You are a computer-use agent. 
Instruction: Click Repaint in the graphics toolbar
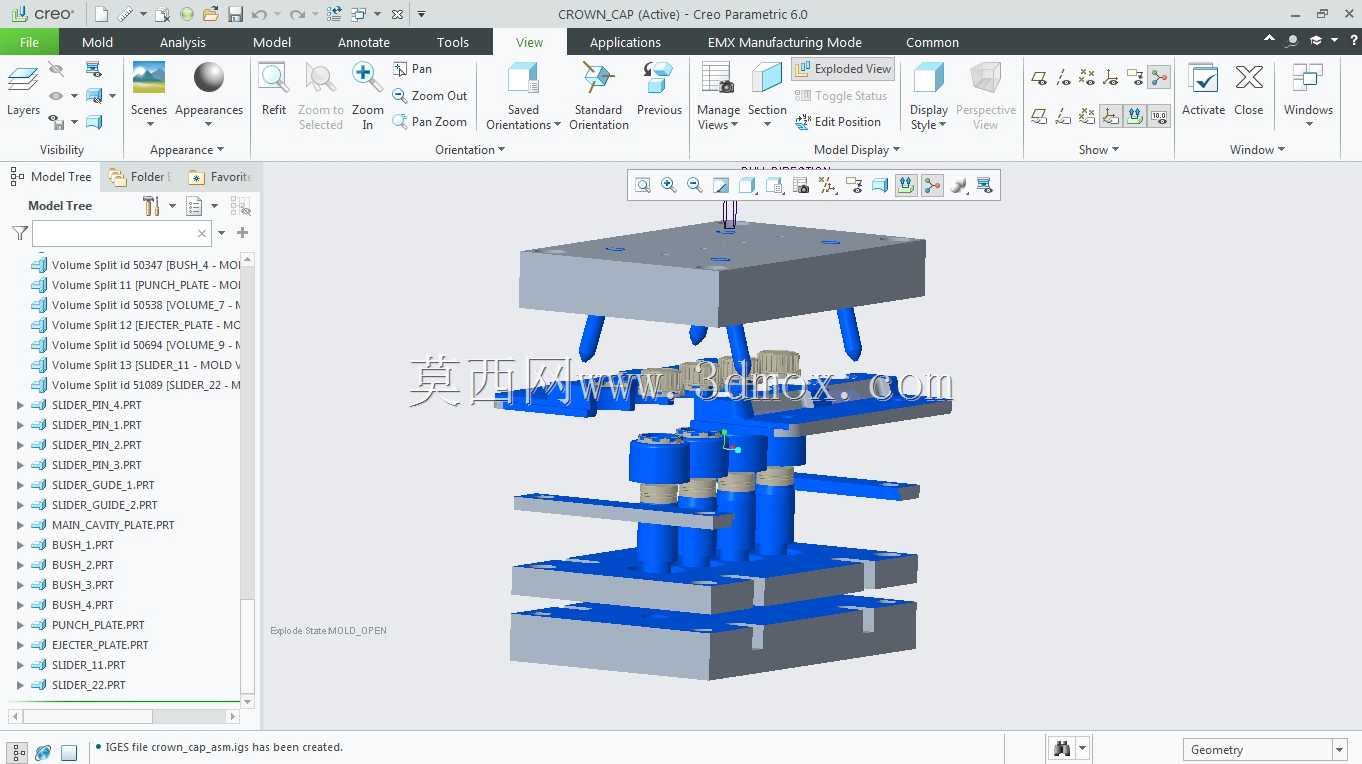(x=721, y=185)
